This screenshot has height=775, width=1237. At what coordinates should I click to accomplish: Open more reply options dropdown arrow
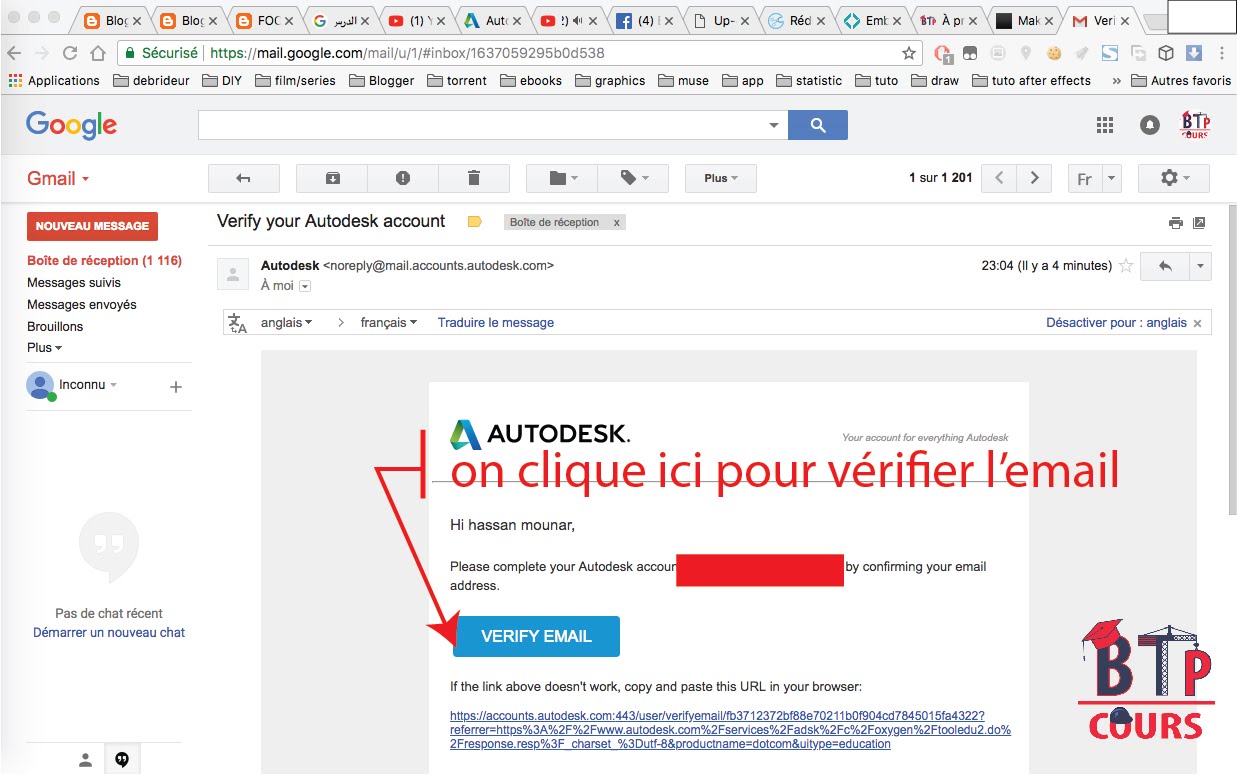[1200, 266]
